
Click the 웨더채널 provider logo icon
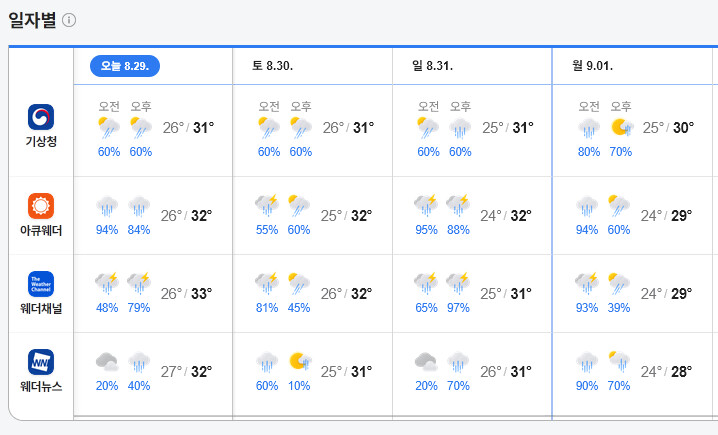(x=41, y=284)
